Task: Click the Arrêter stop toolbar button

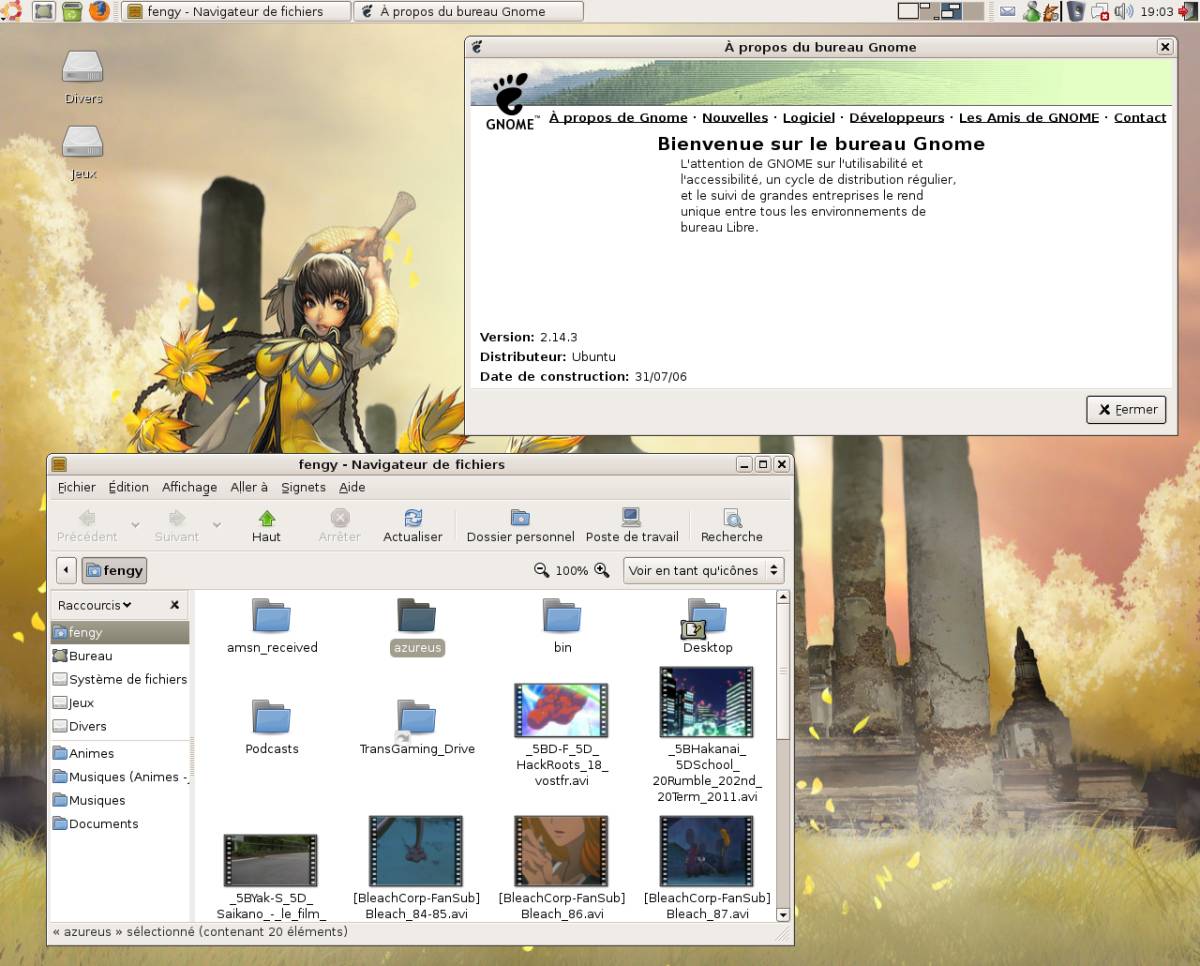Action: (x=340, y=526)
